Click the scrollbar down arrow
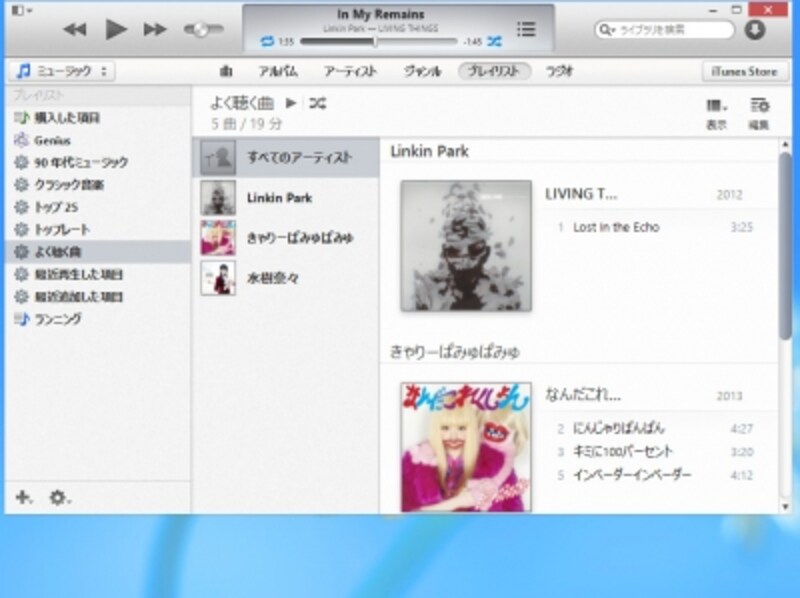 pos(785,506)
